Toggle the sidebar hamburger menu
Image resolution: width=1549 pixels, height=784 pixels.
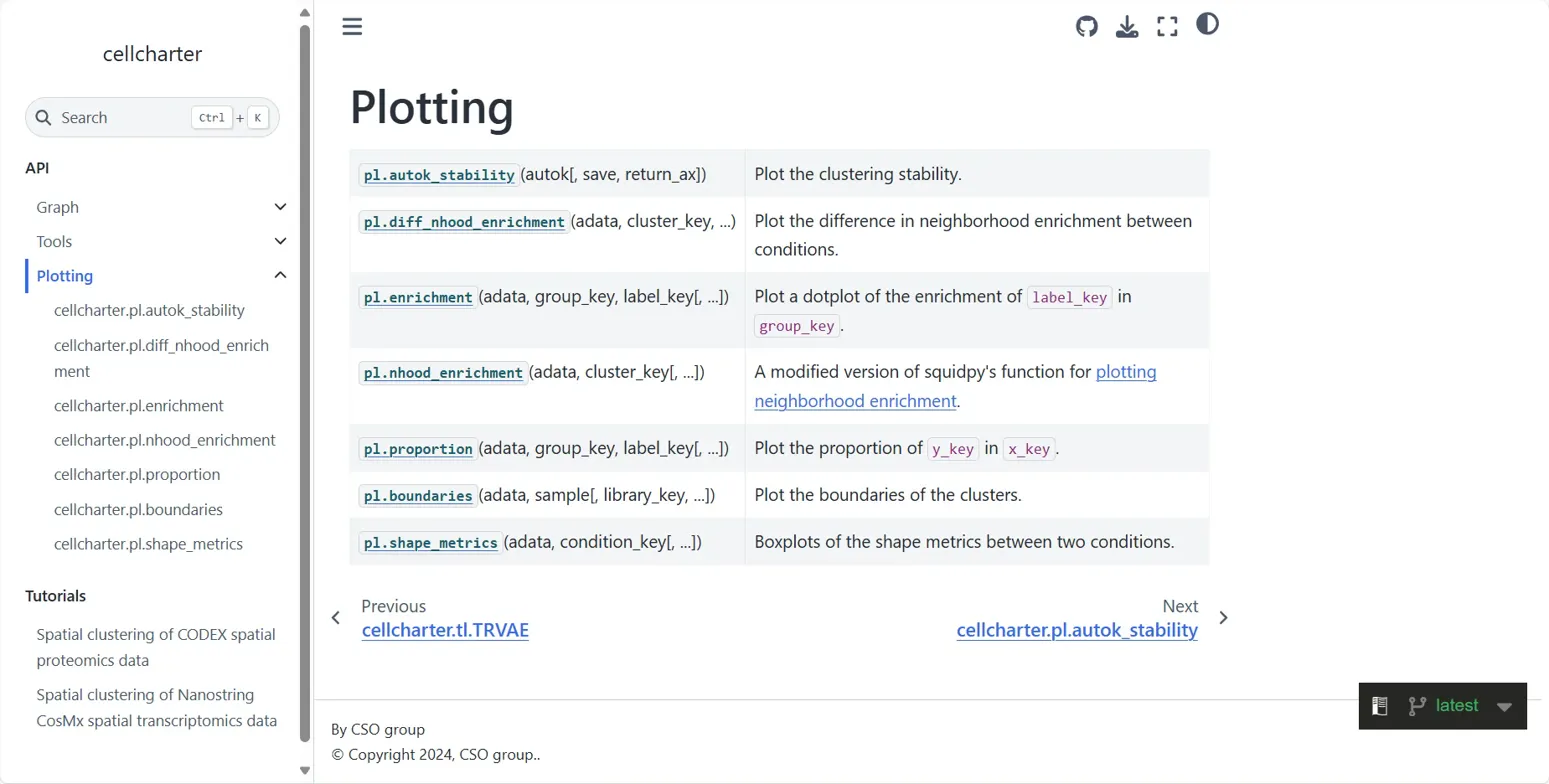[x=352, y=26]
